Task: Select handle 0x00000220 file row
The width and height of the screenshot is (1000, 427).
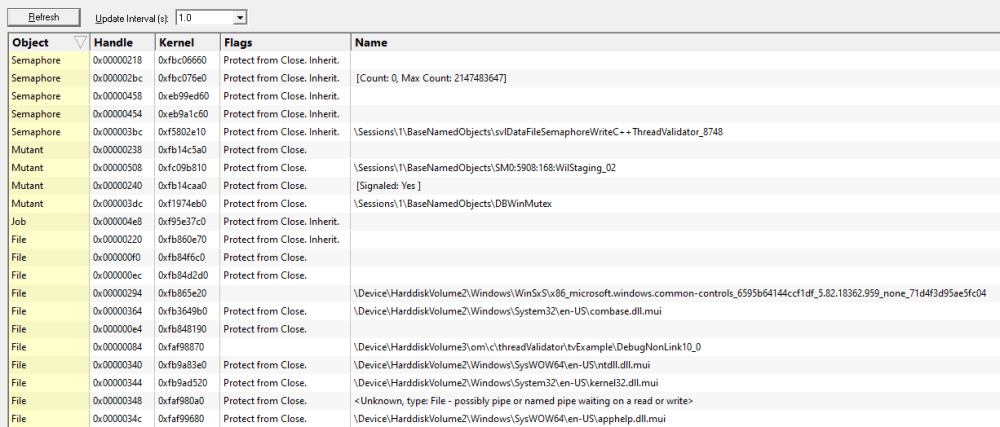Action: click(x=504, y=240)
